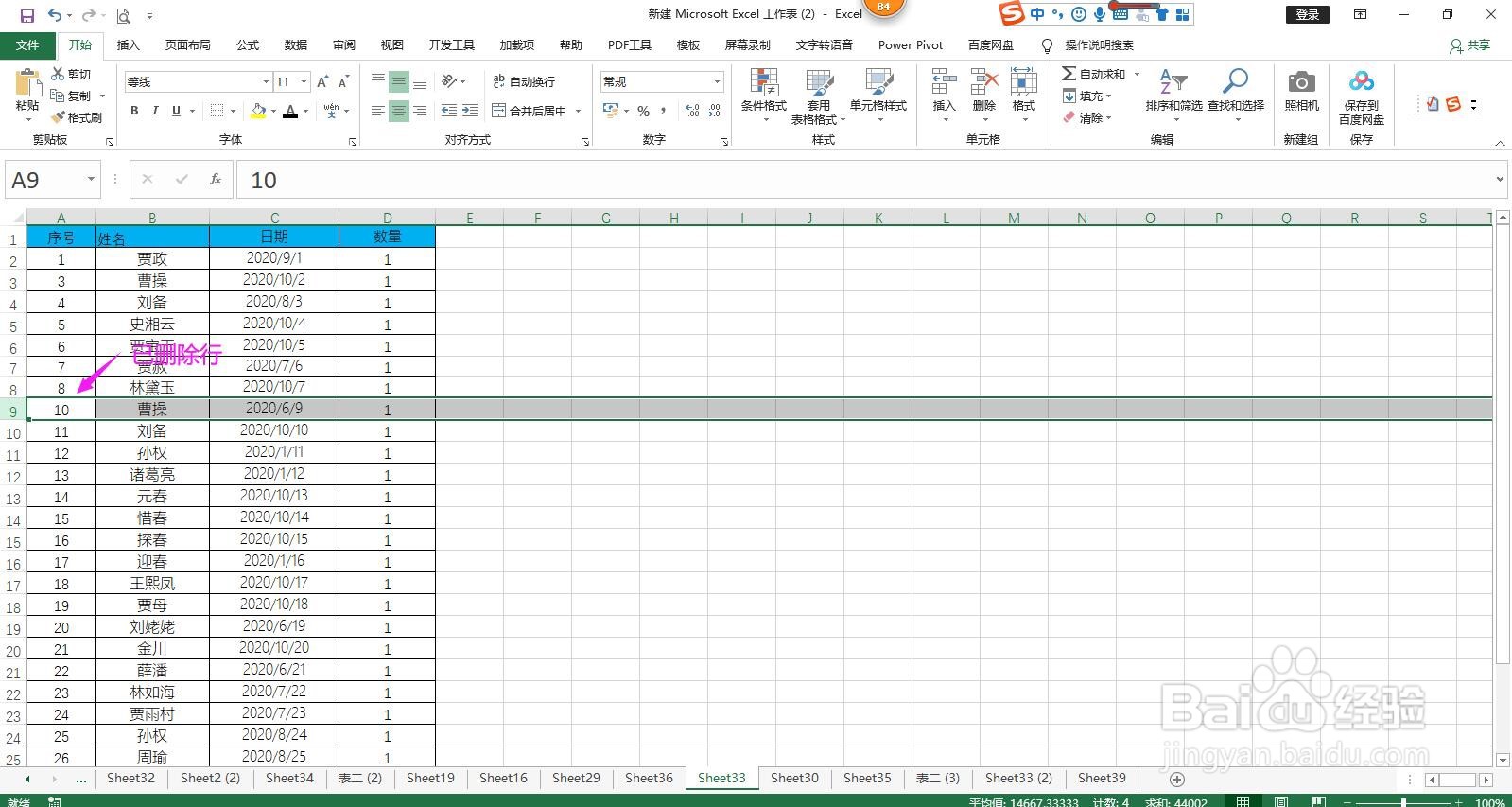The width and height of the screenshot is (1512, 807).
Task: Switch to 插入 Insert ribbon tab
Action: coord(128,44)
